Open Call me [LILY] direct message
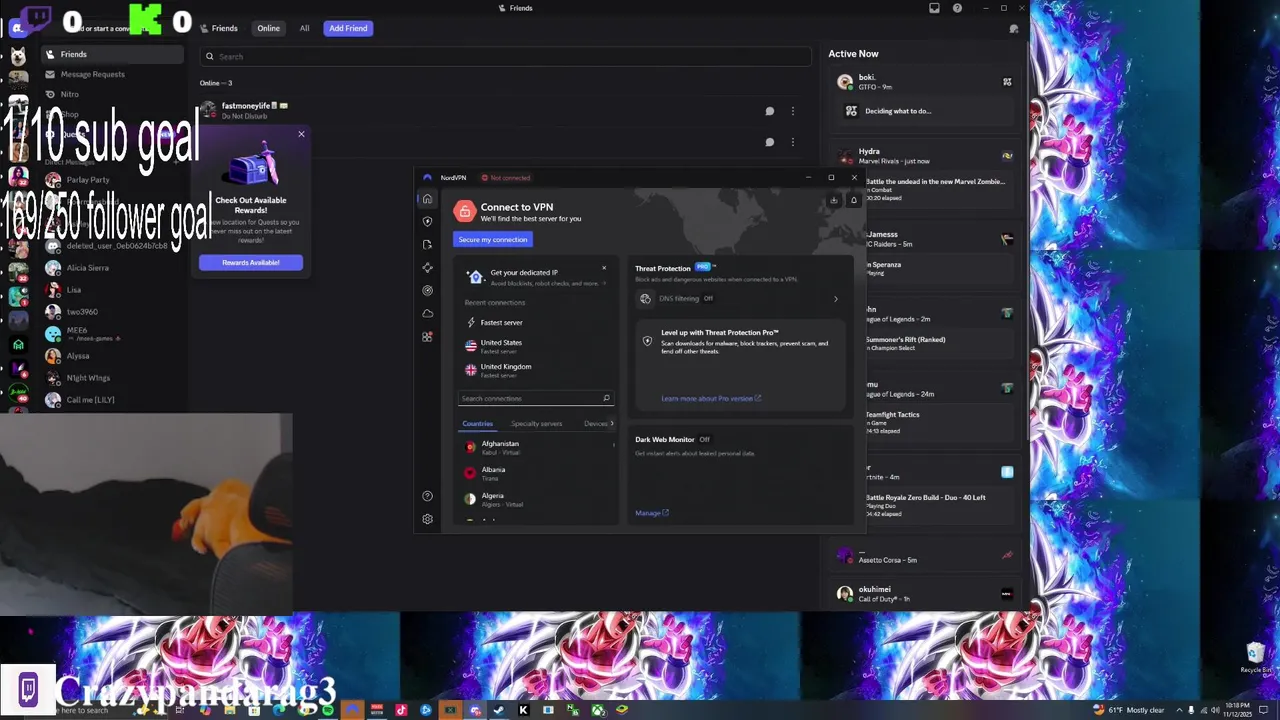 (x=112, y=400)
